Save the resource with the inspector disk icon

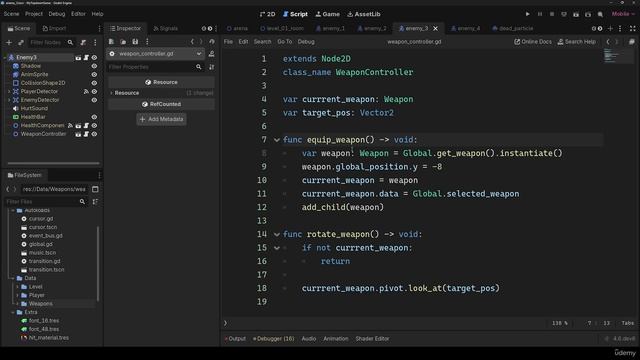(135, 42)
